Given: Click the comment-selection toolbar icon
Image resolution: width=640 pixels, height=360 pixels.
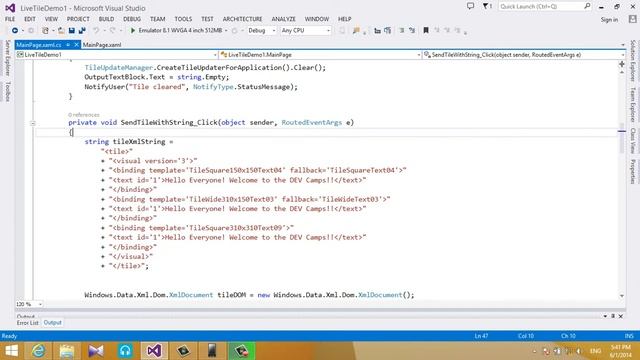Looking at the screenshot, I should [402, 31].
